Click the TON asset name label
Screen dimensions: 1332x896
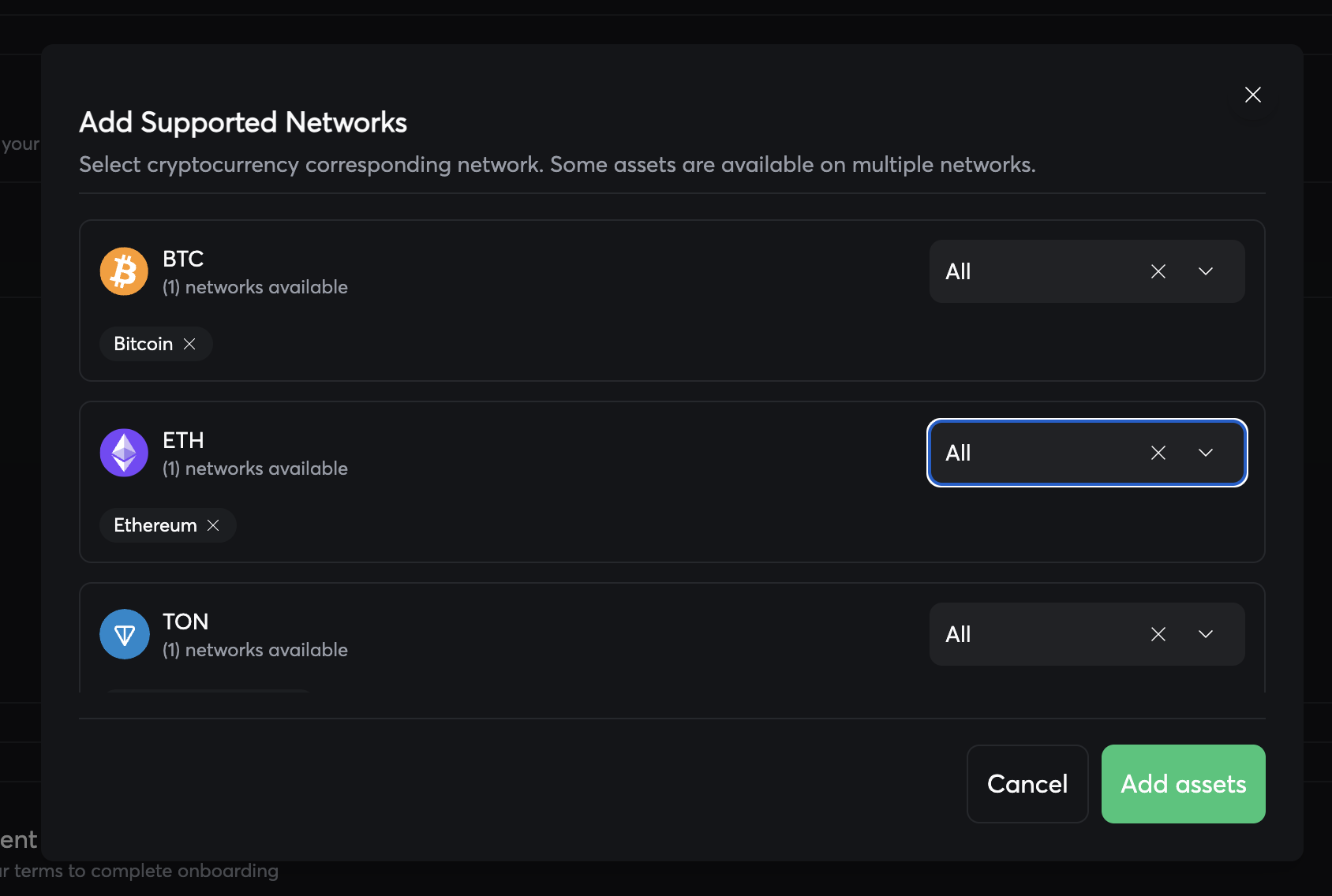185,622
